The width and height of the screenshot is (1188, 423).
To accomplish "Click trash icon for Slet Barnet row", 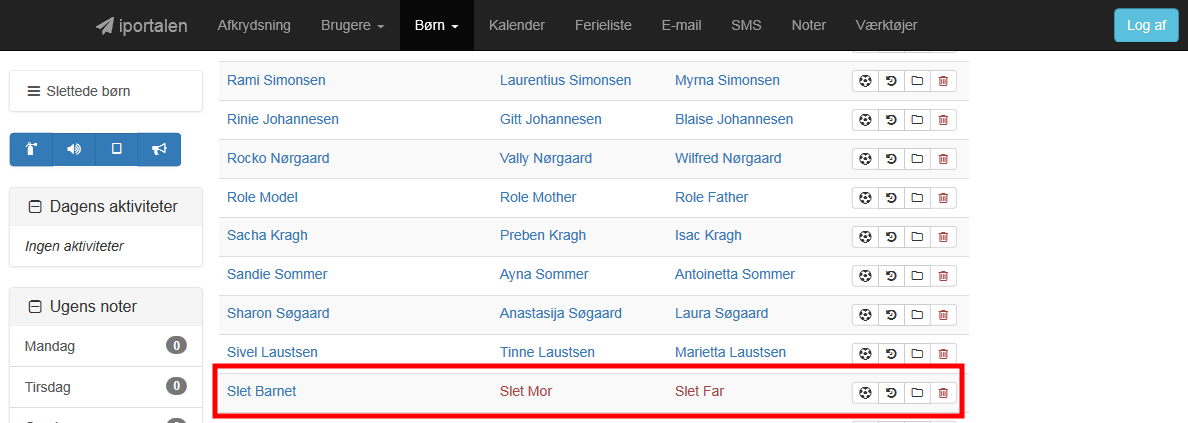I will [943, 393].
